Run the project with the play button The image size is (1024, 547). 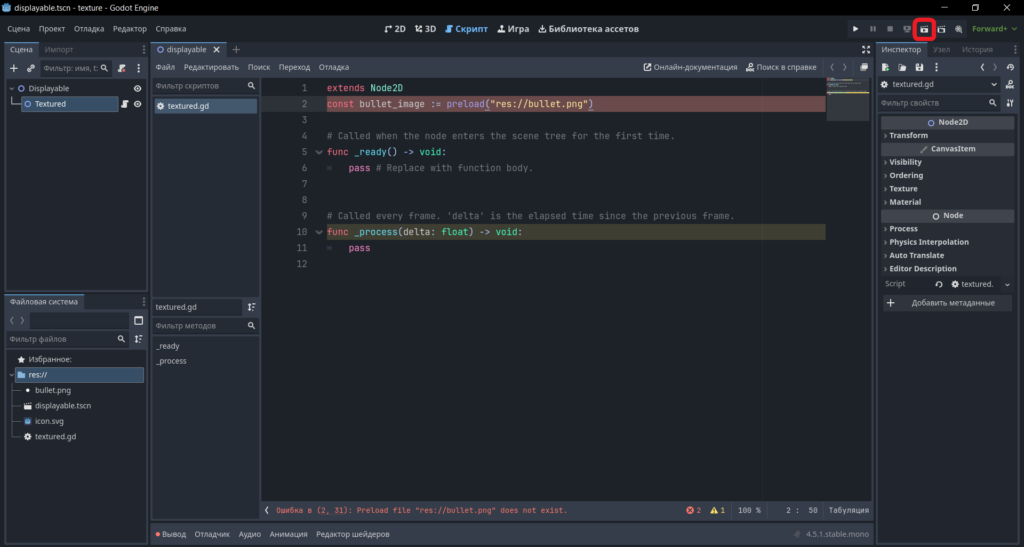[x=855, y=29]
